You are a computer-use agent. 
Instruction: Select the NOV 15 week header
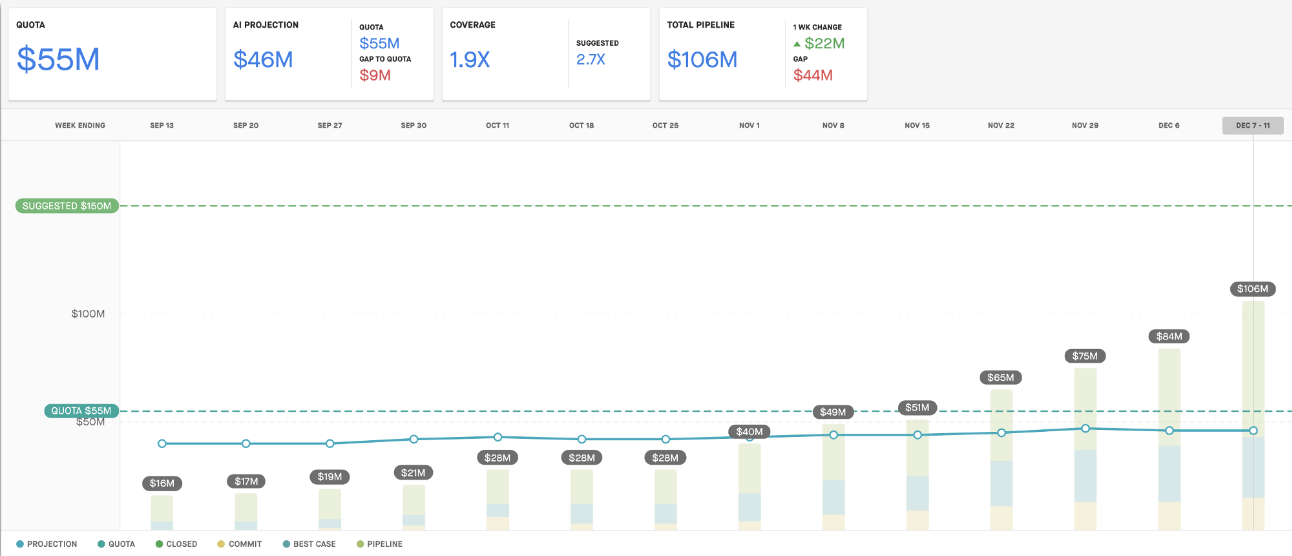(x=917, y=126)
